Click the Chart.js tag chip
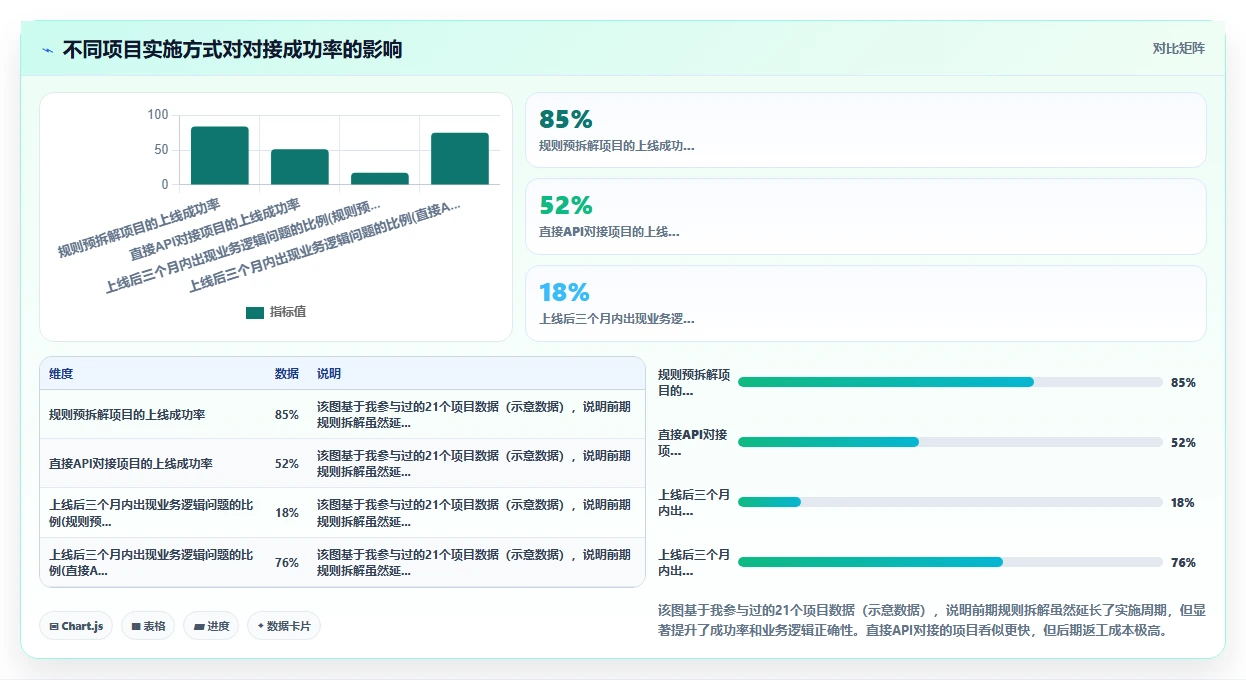Image resolution: width=1246 pixels, height=680 pixels. [76, 626]
